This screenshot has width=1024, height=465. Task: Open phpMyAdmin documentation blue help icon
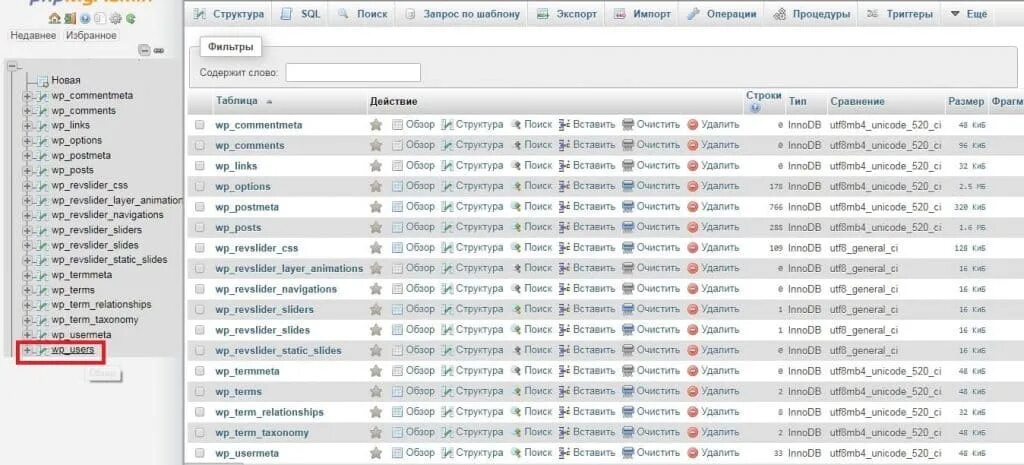86,18
